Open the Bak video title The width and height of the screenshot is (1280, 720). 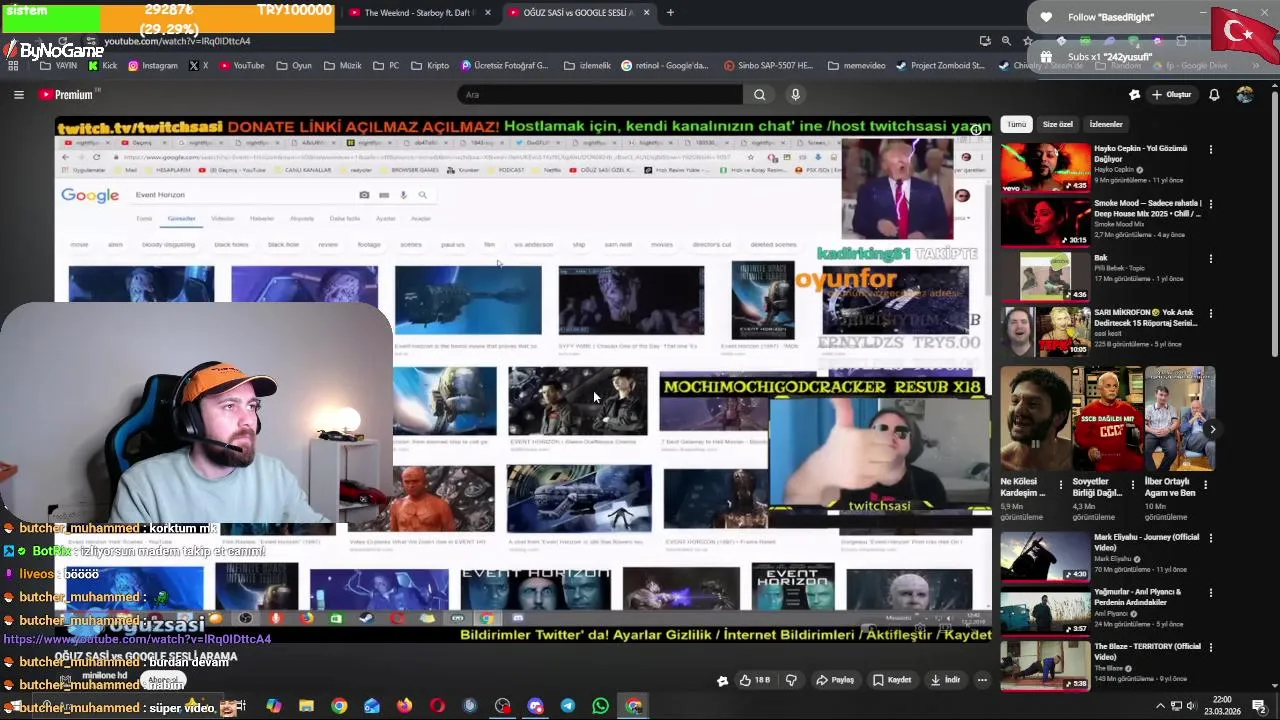1101,257
